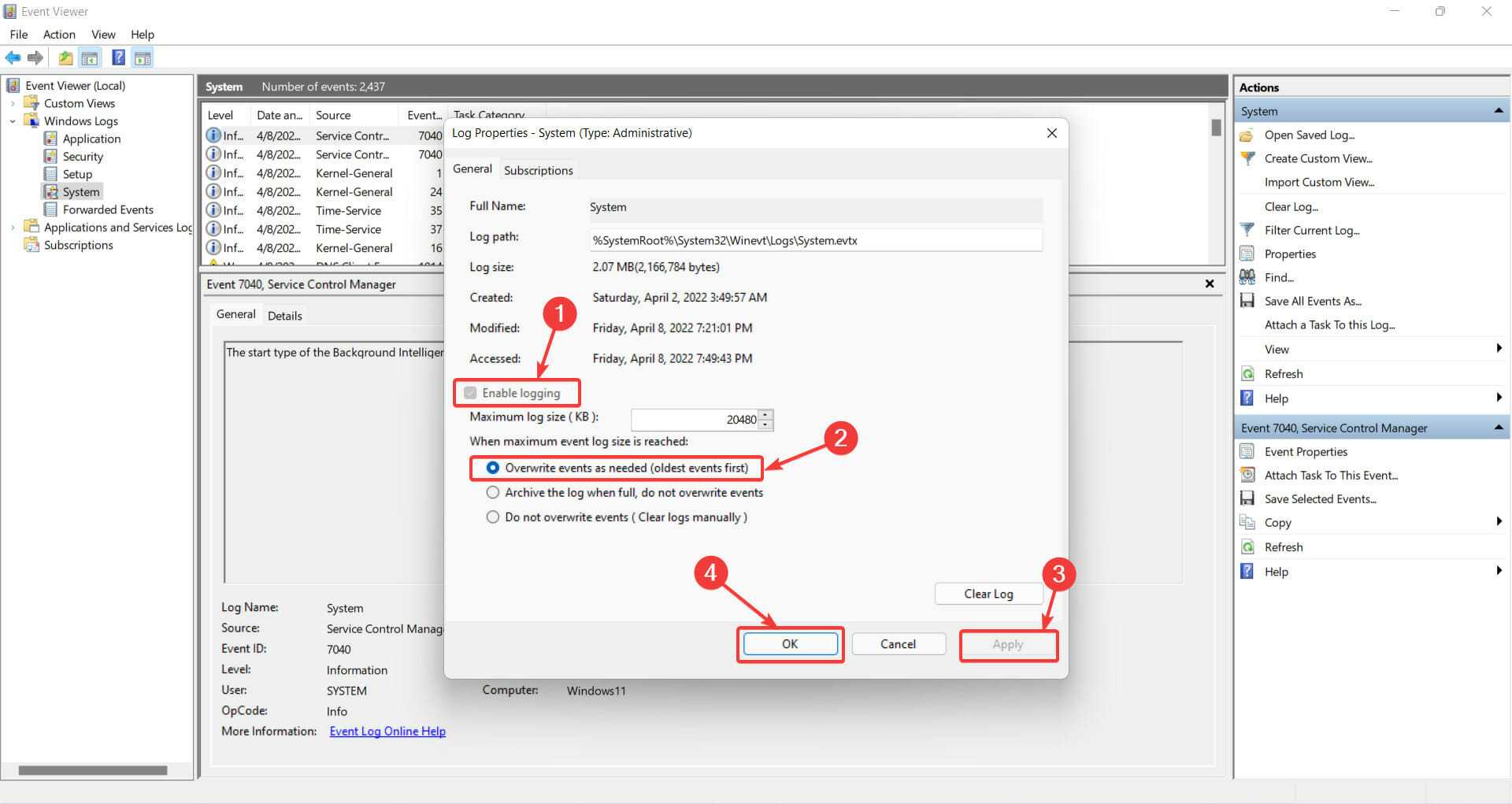The image size is (1512, 804).
Task: Select Do not overwrite events option
Action: tap(493, 517)
